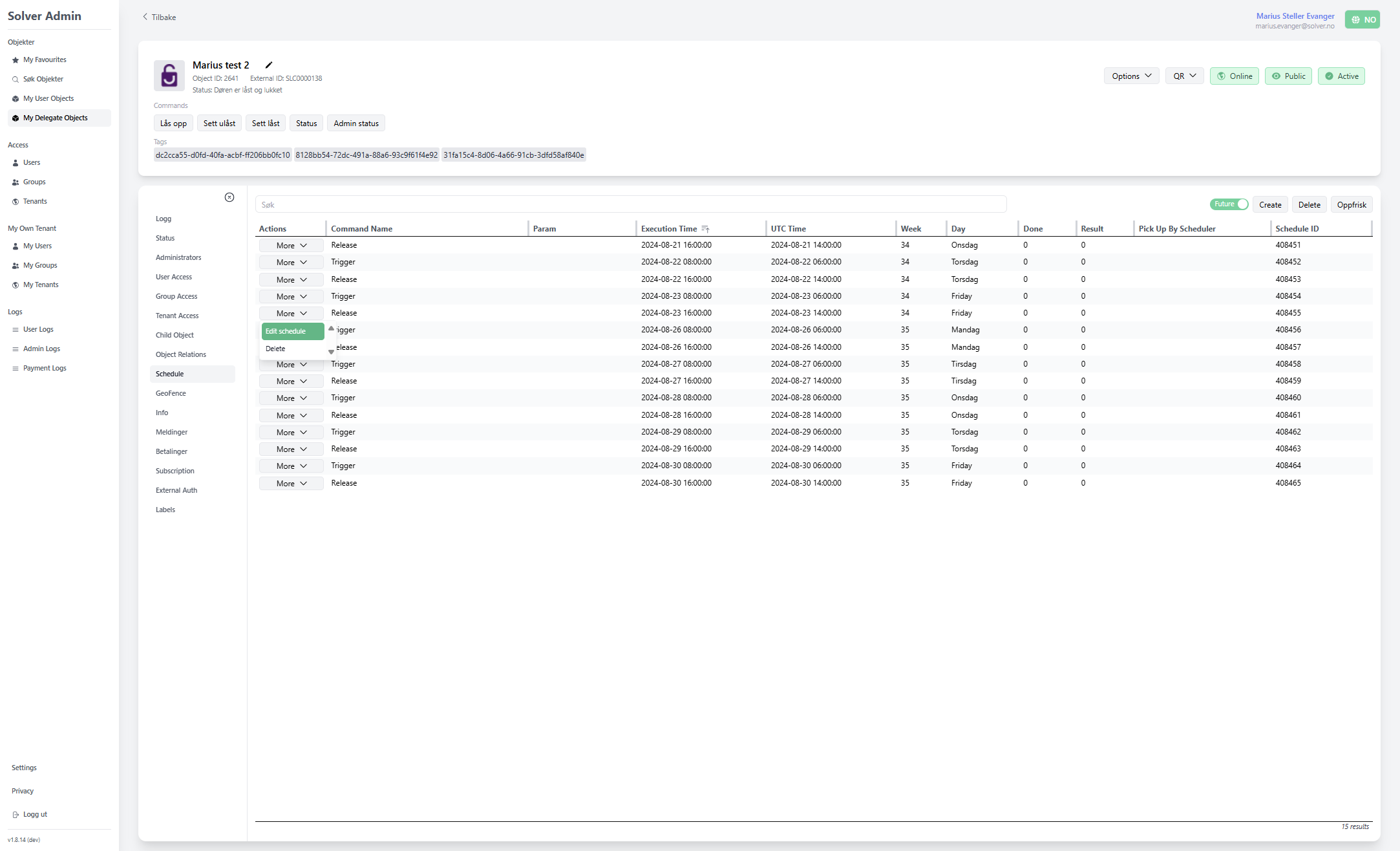Image resolution: width=1400 pixels, height=851 pixels.
Task: Expand More for schedule 408465
Action: (x=292, y=484)
